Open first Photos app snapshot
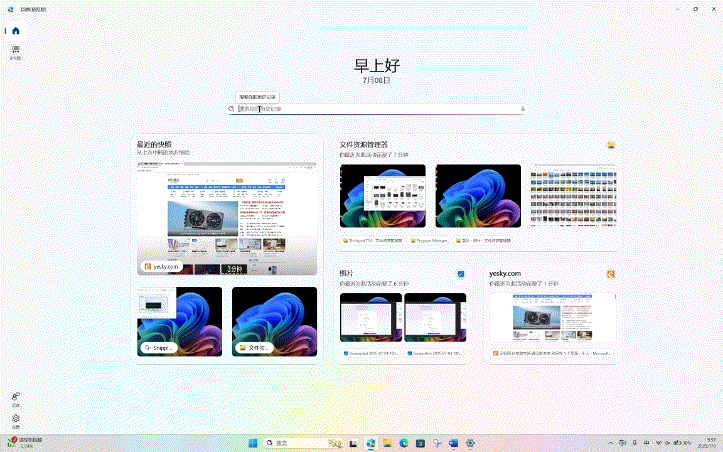723x452 pixels. (x=371, y=317)
